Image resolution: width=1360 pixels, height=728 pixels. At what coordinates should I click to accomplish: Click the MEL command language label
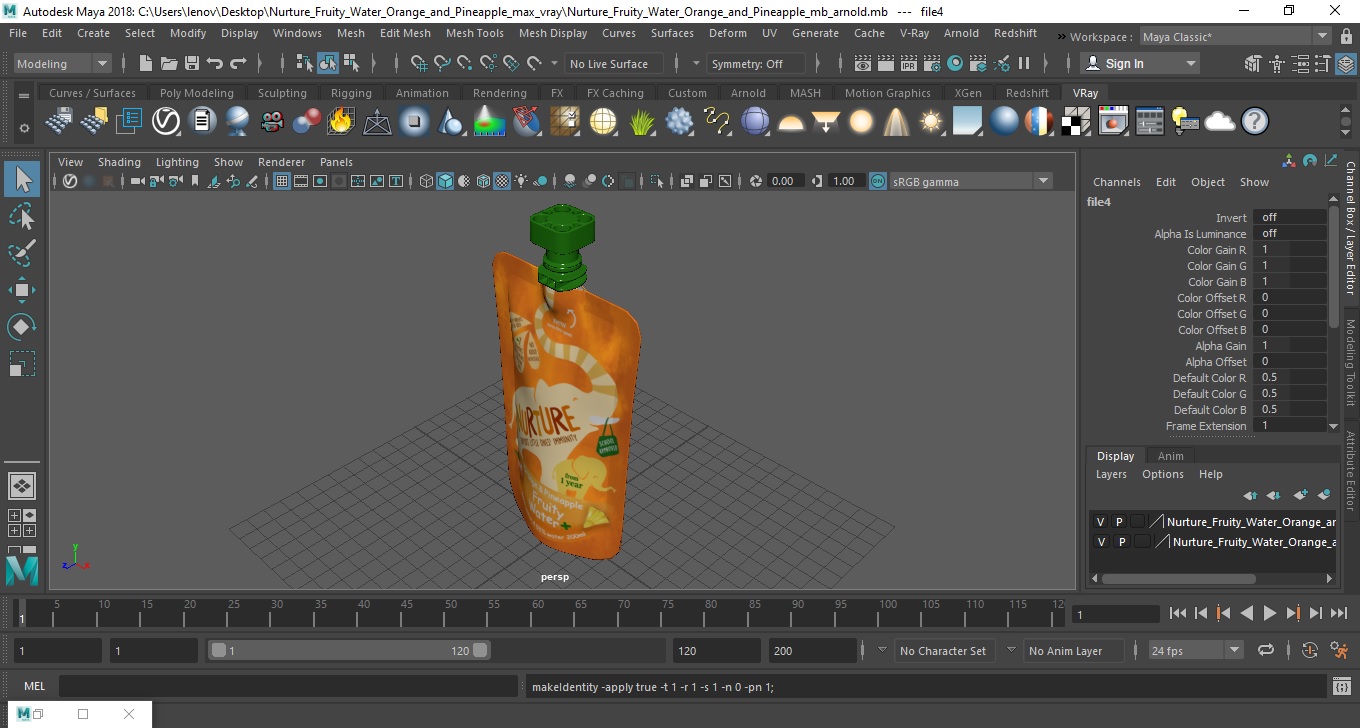pyautogui.click(x=34, y=686)
